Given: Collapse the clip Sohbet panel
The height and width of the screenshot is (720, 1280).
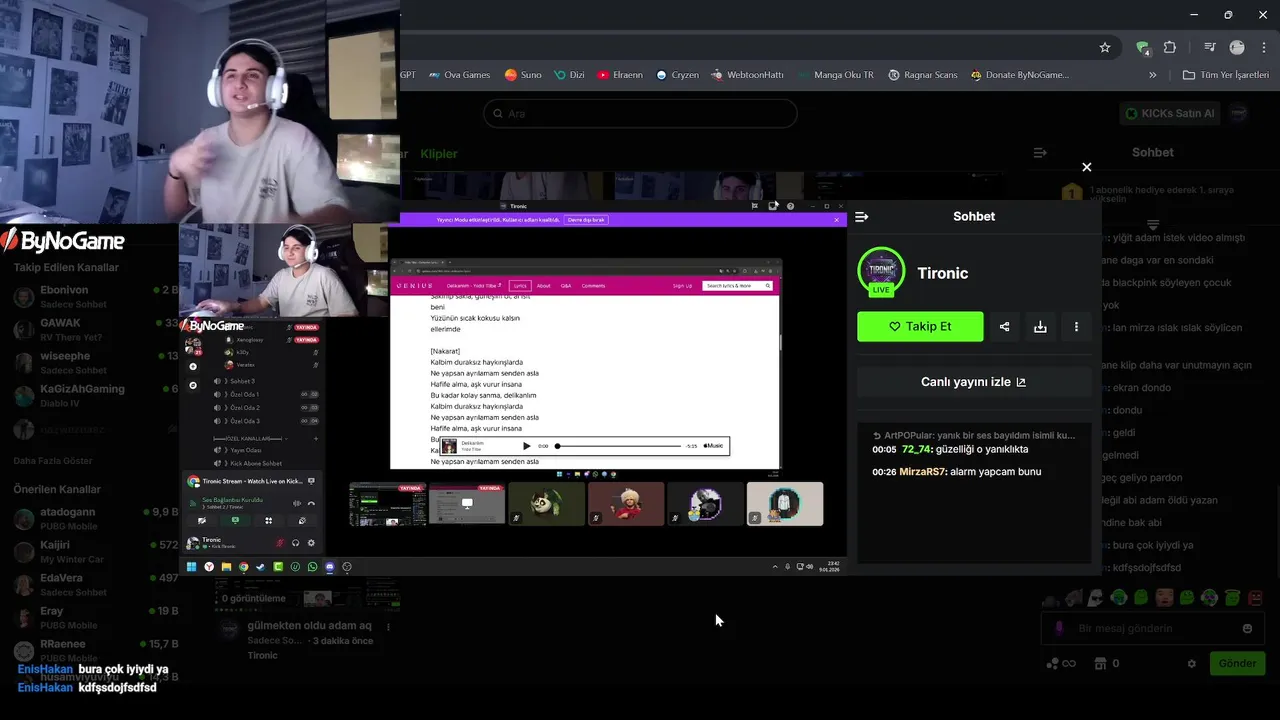Looking at the screenshot, I should (x=862, y=216).
